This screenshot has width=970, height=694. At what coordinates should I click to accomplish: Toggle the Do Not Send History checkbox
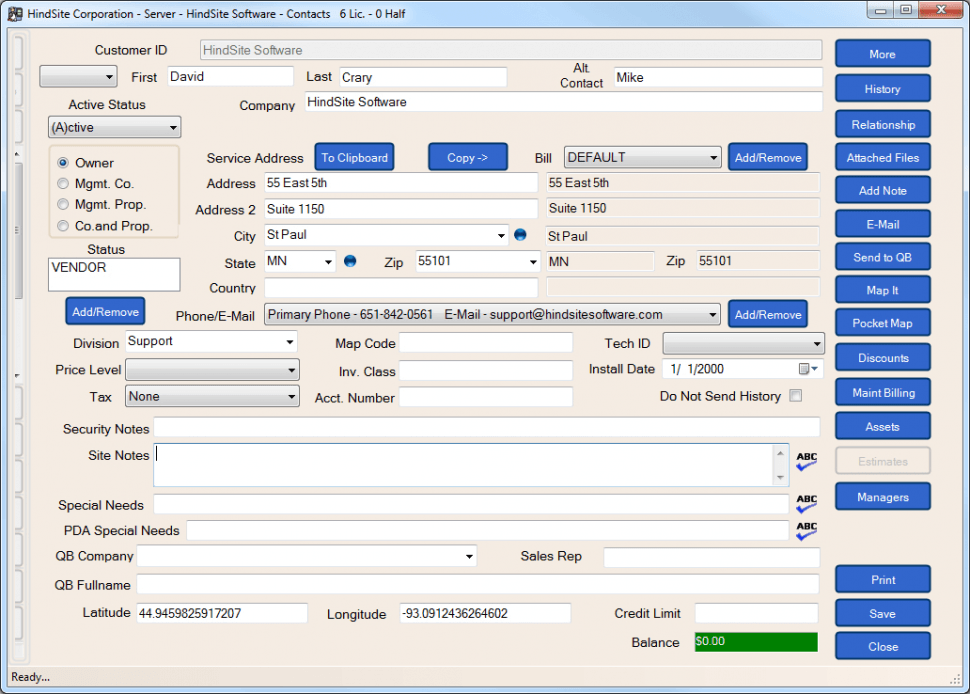(796, 396)
